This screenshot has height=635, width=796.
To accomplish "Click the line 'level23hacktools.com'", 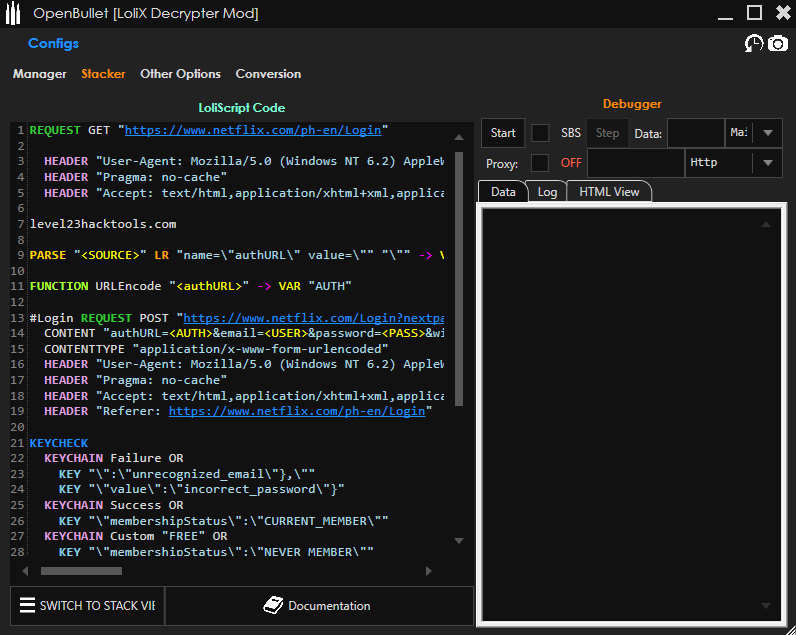I will [x=103, y=224].
